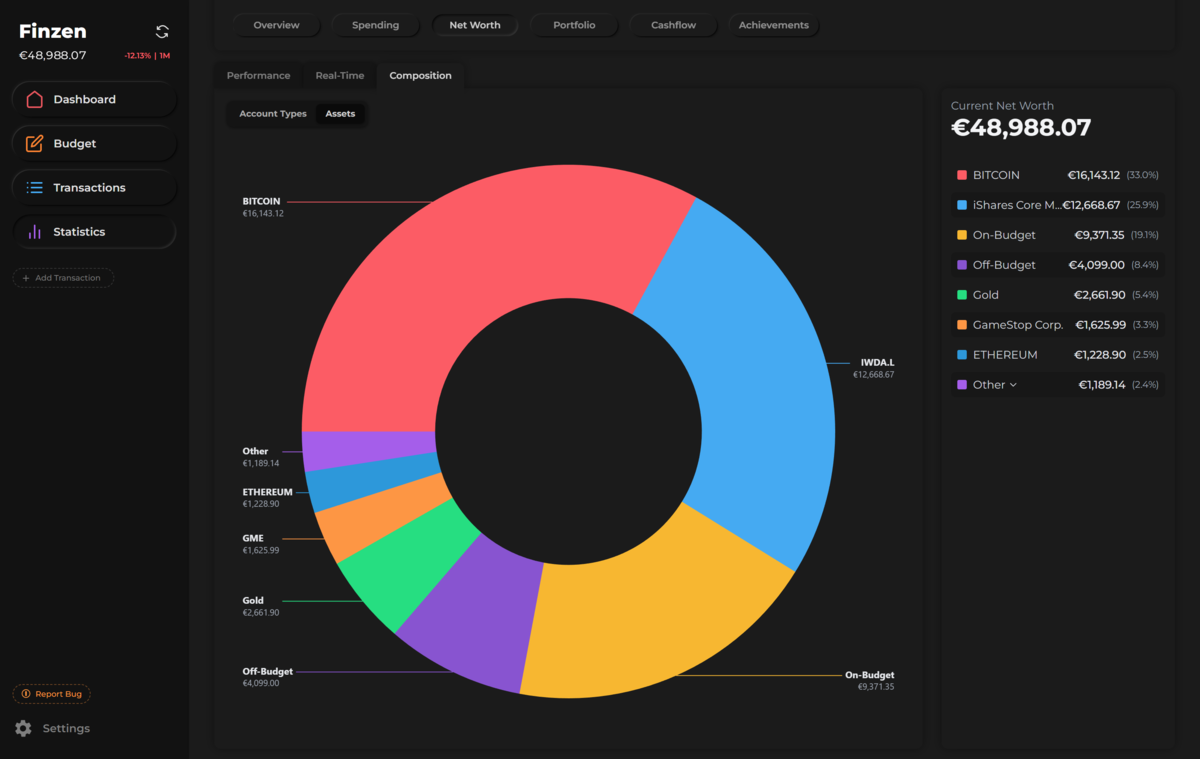The image size is (1200, 759).
Task: Switch composition view to Account Types
Action: (x=273, y=114)
